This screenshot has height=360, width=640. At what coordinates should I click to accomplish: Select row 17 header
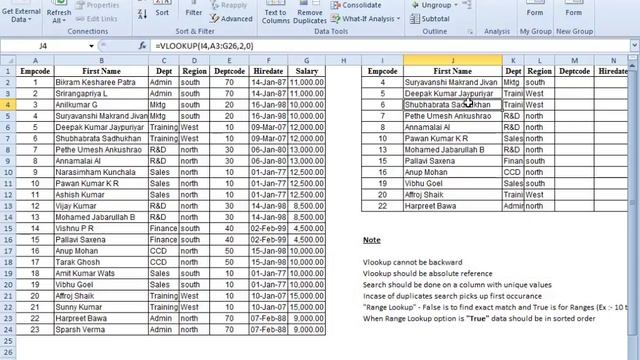pos(8,251)
